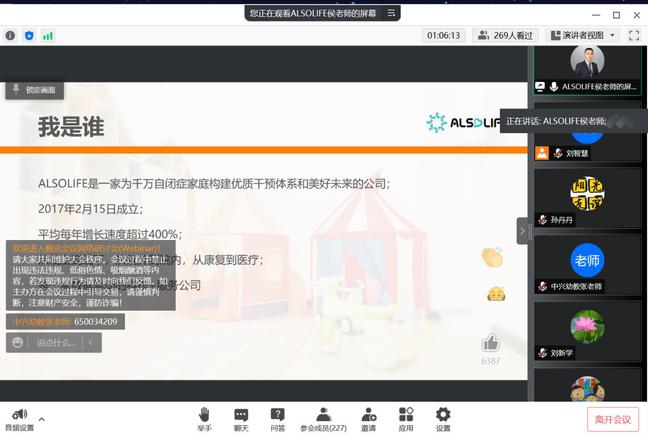
Task: Click the raise hand (举手) icon
Action: (204, 418)
